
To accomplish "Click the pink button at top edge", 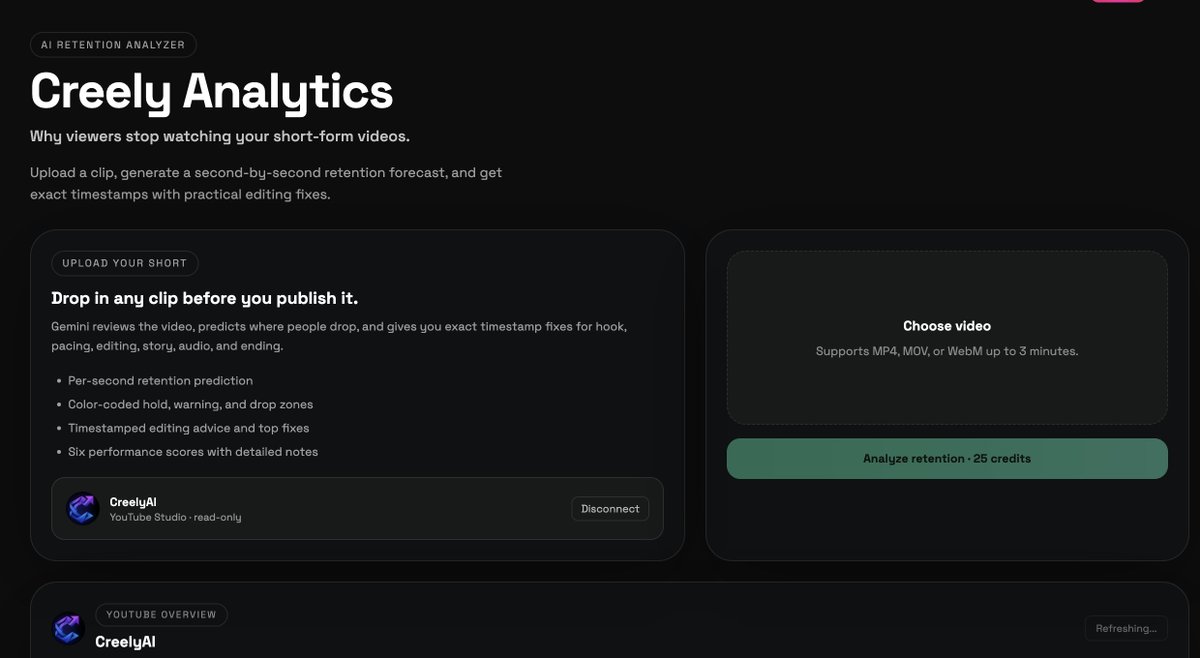I will tap(1117, 1).
